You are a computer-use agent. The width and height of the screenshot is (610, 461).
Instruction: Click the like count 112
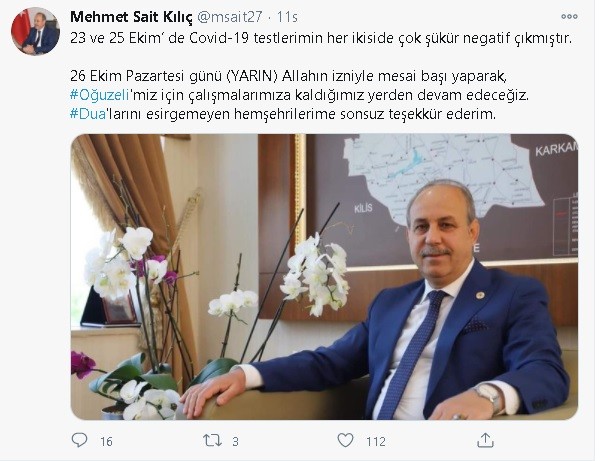(x=376, y=441)
